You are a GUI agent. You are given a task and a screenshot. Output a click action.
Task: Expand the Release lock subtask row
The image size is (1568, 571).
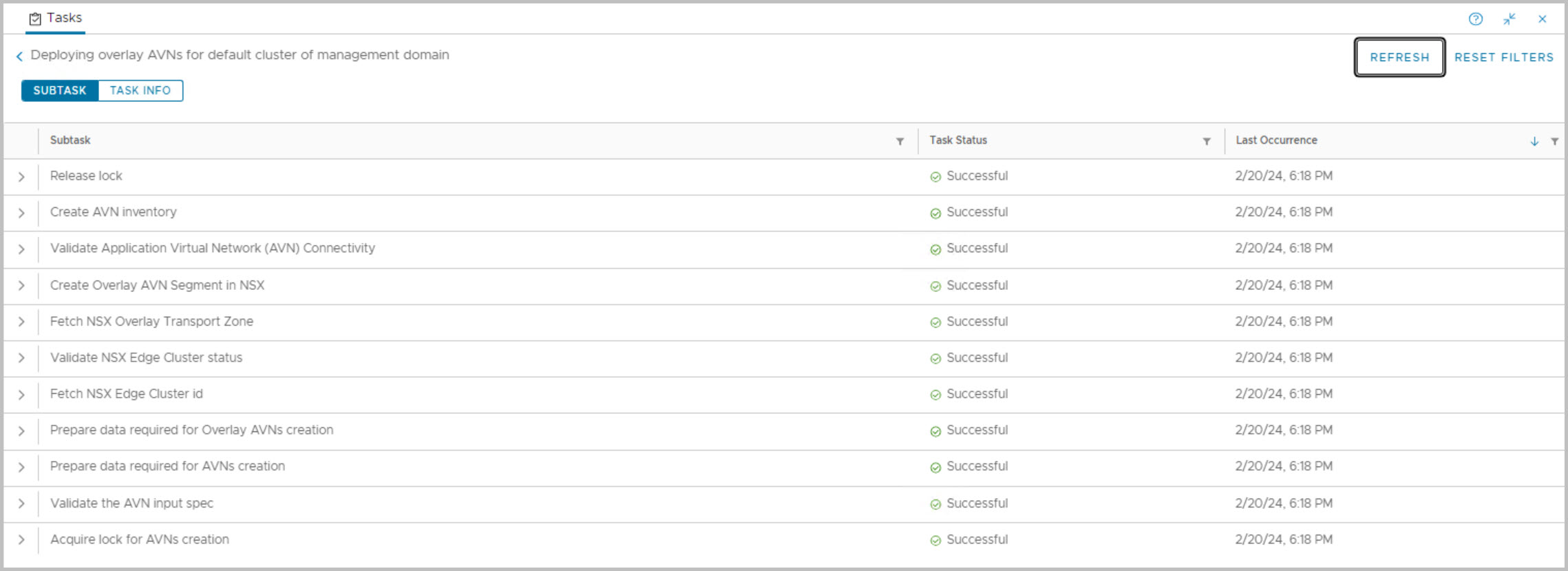pos(21,177)
